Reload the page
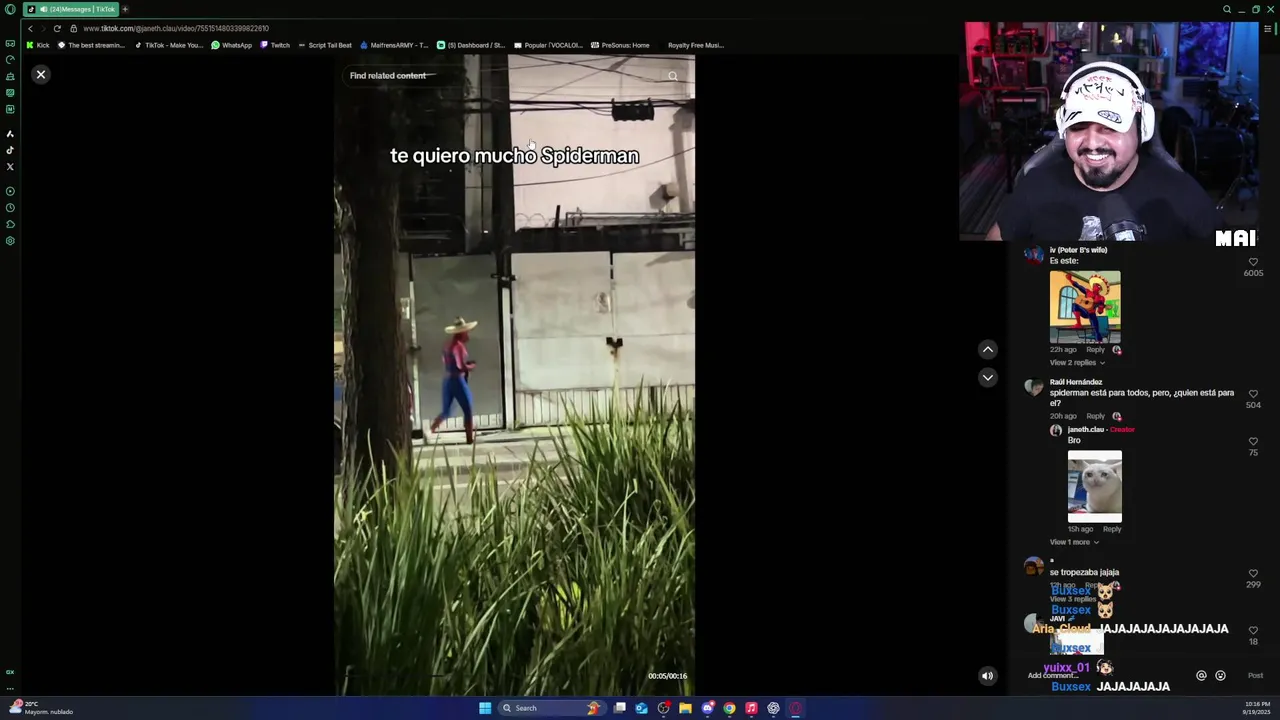This screenshot has width=1280, height=720. pyautogui.click(x=57, y=28)
